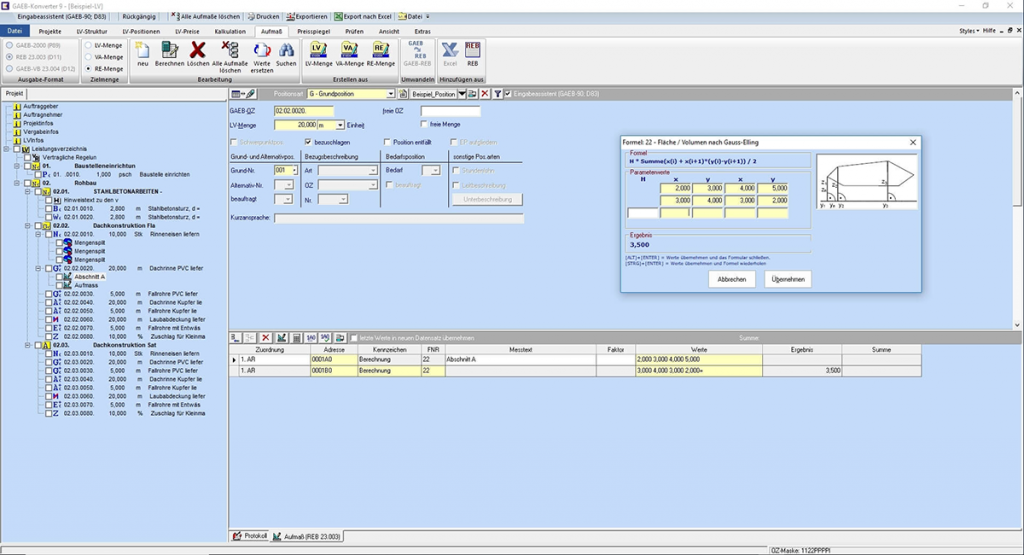Viewport: 1024px width, 555px height.
Task: Click the icon beside the Positionsart dropdown
Action: pos(403,94)
